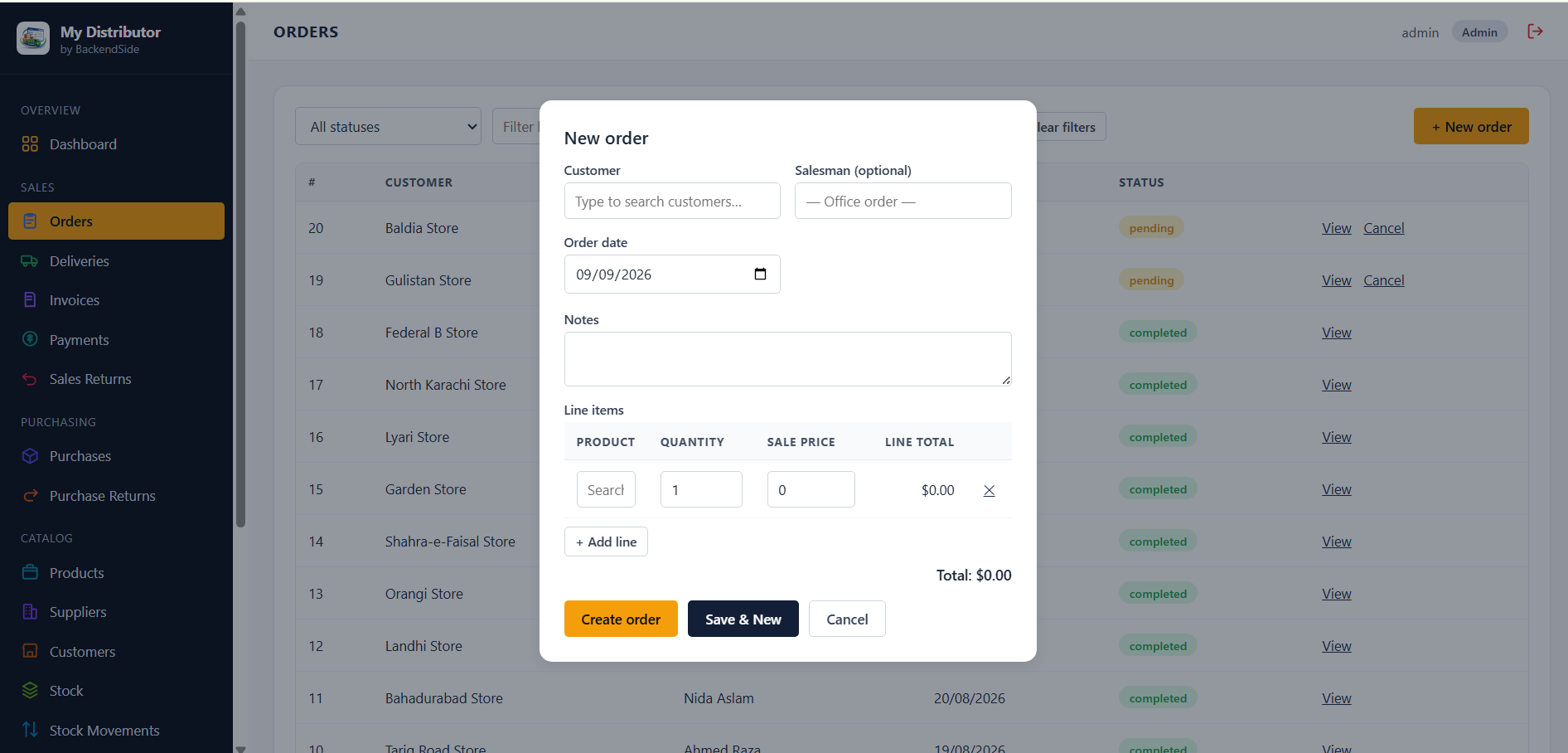Click the line item Sale Price field
Screen dimensions: 1568x753
pos(811,489)
